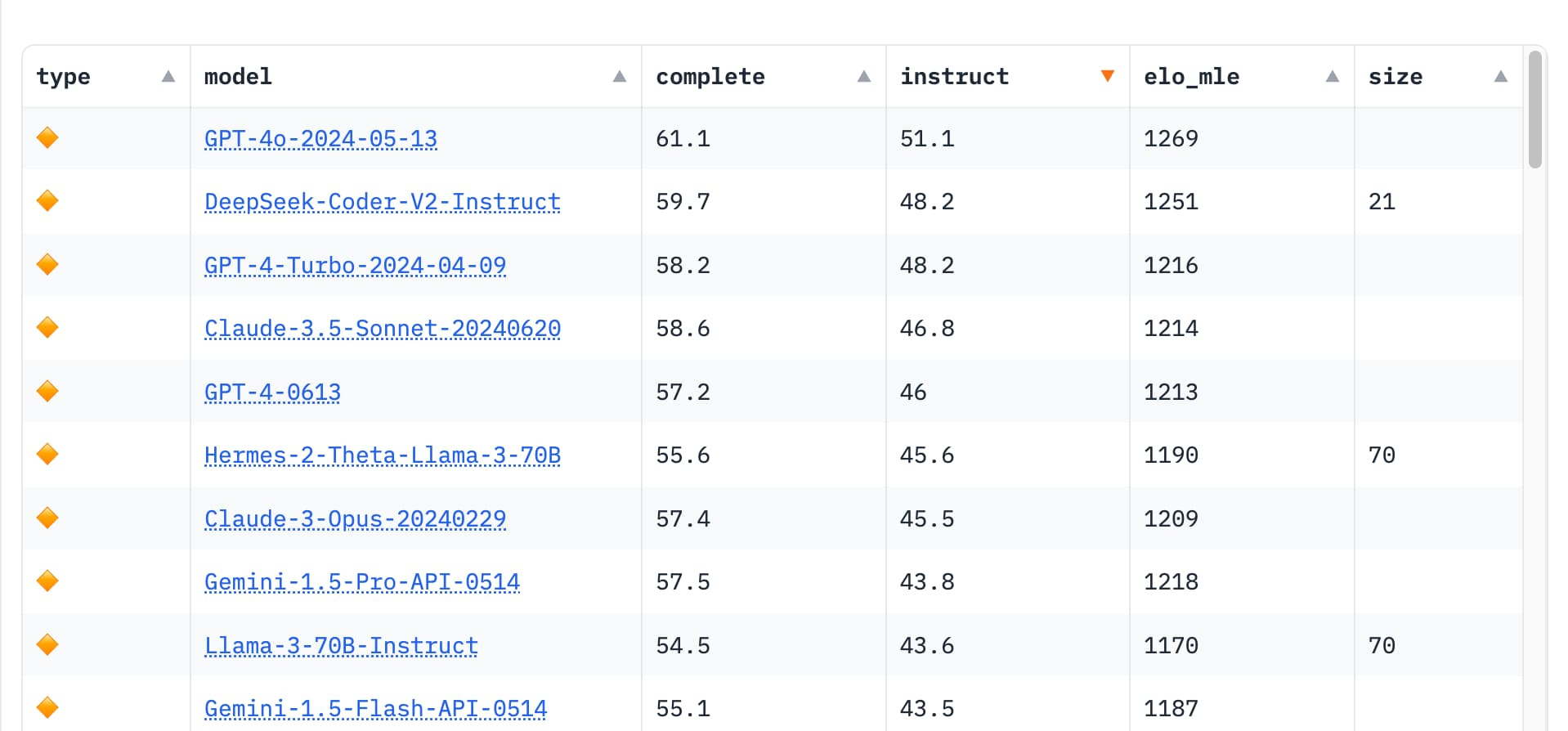The height and width of the screenshot is (731, 1568).
Task: Select the elo value 1214
Action: (x=1171, y=328)
